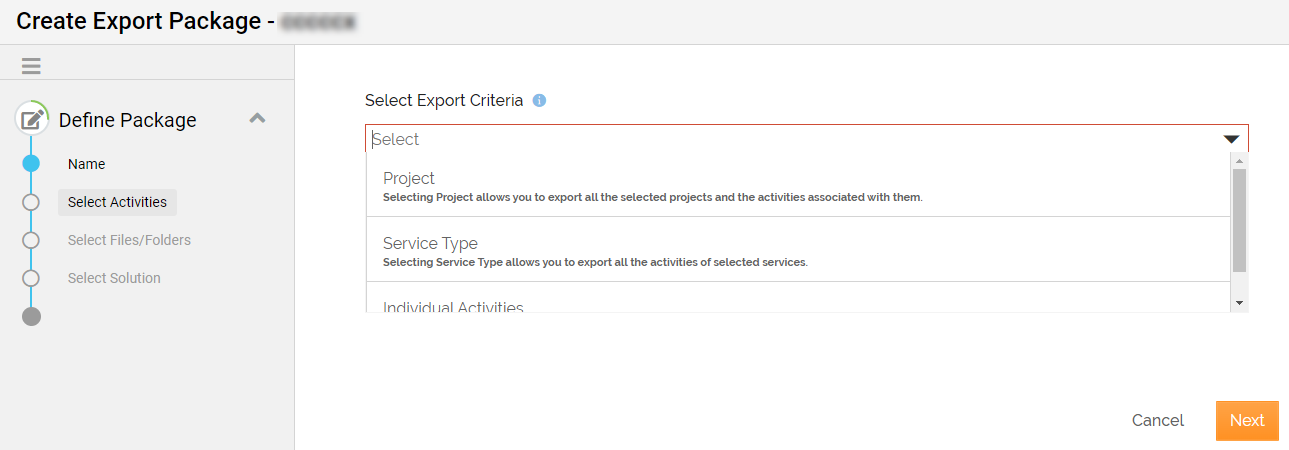1289x450 pixels.
Task: Click inside the Select criteria input field
Action: [x=780, y=139]
